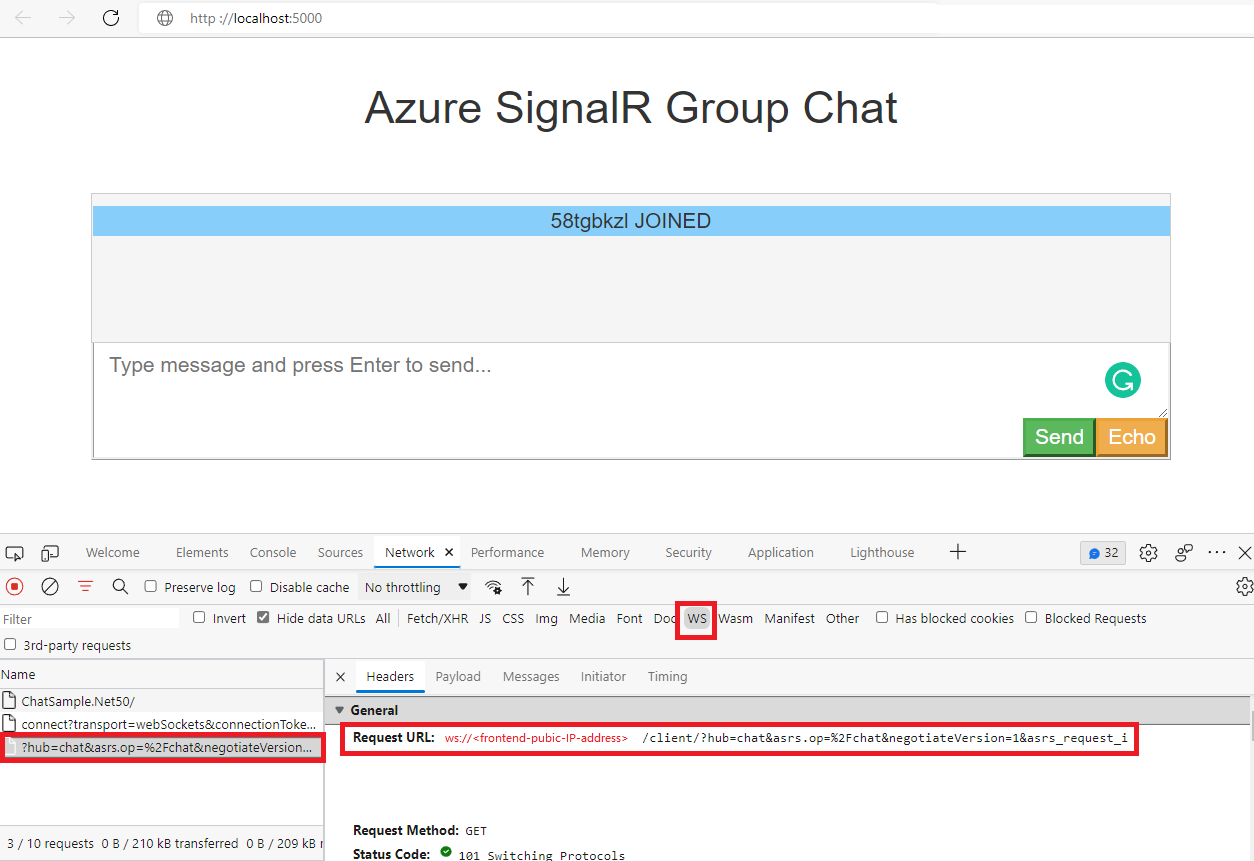Open the network search magnifier

point(120,586)
